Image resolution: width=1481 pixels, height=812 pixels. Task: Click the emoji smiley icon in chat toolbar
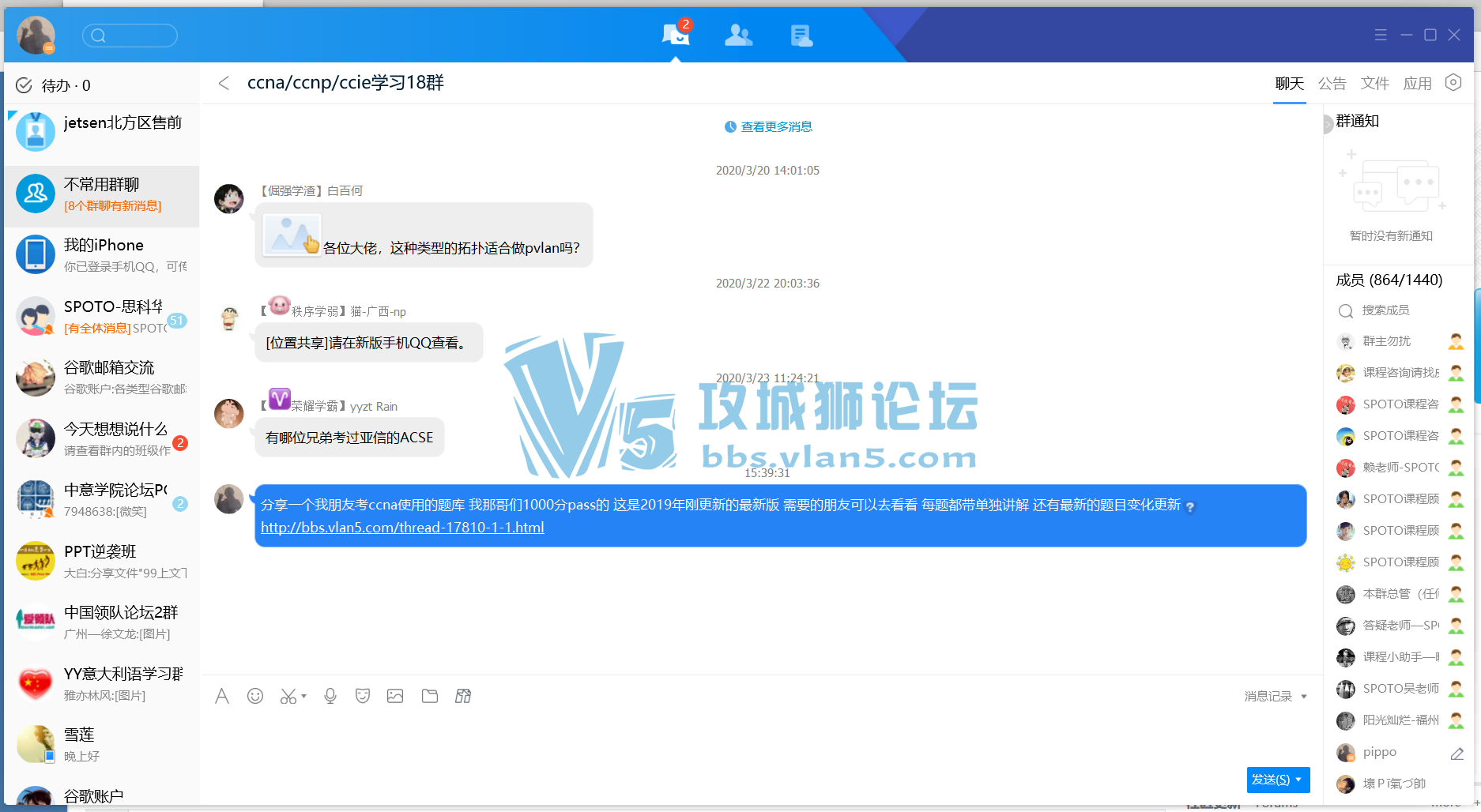click(255, 696)
